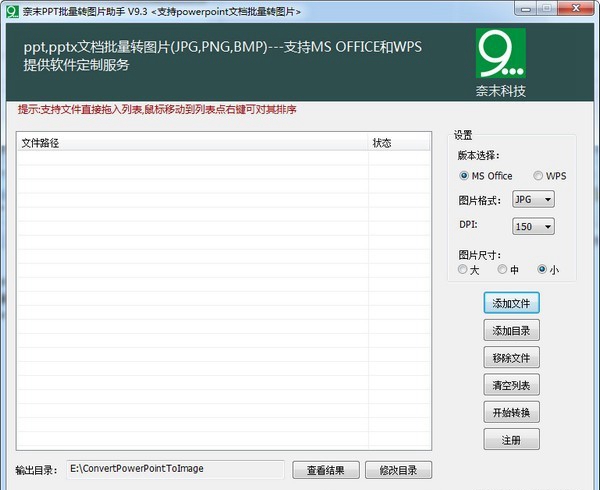
Task: Click the 添加文件 button
Action: point(511,303)
